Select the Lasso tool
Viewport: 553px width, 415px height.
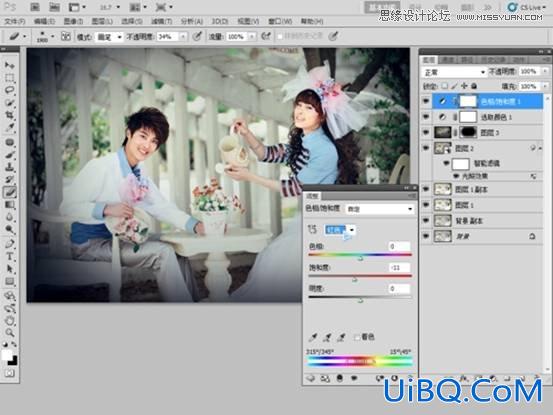[x=9, y=90]
